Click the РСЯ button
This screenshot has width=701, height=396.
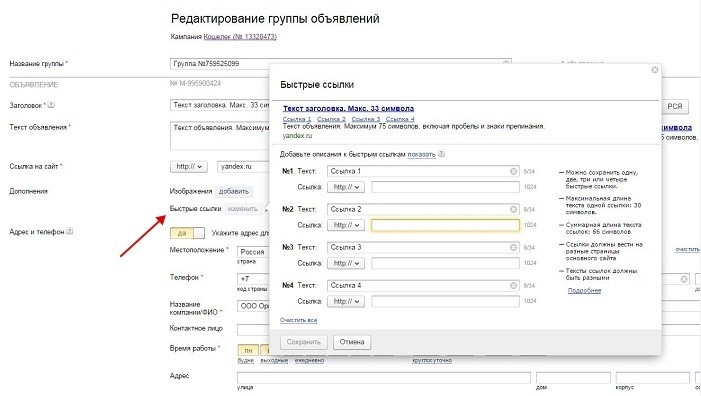(x=675, y=106)
